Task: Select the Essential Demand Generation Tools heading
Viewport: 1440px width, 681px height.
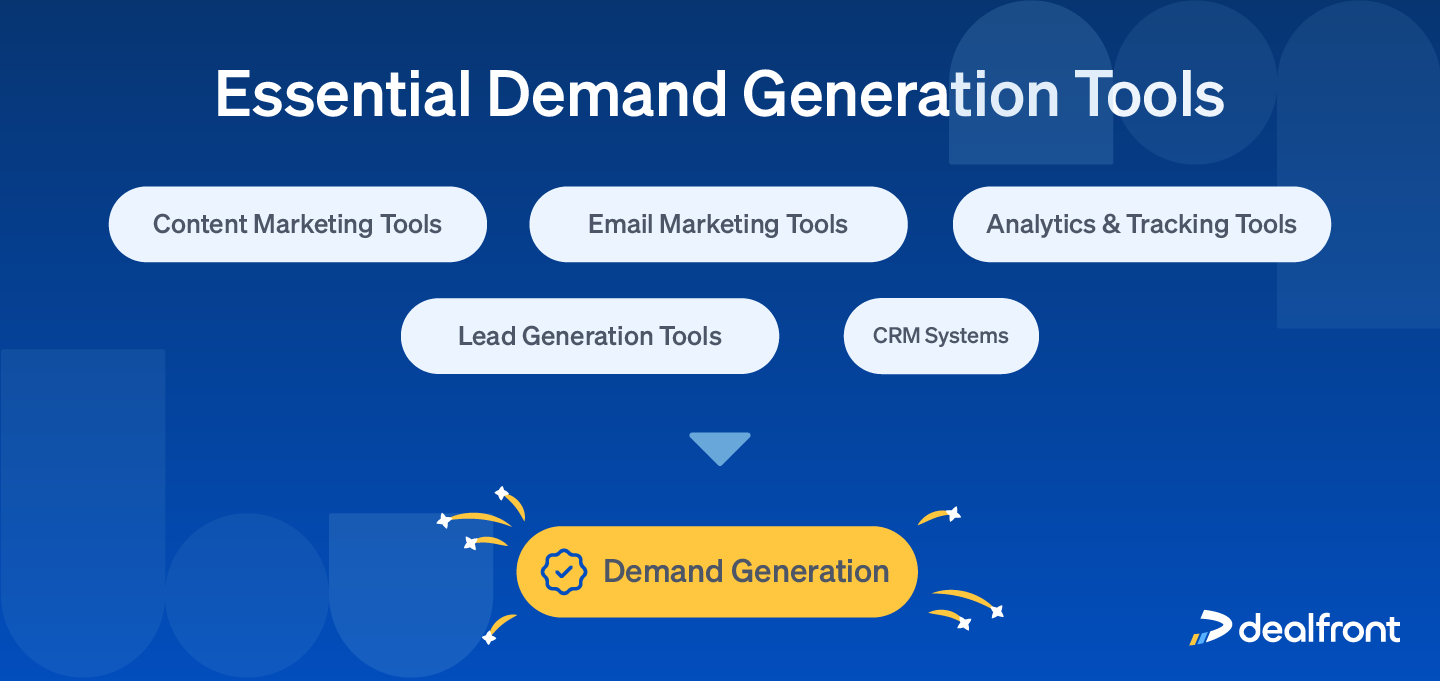Action: point(718,94)
